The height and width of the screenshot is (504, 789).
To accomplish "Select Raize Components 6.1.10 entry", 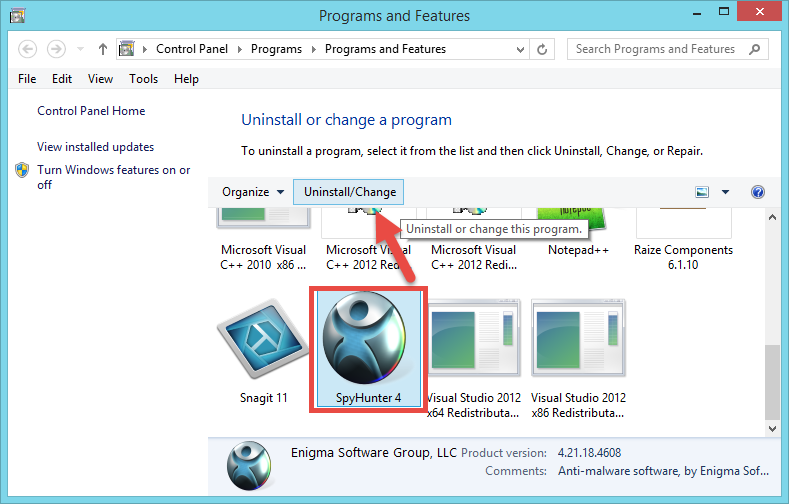I will point(683,240).
